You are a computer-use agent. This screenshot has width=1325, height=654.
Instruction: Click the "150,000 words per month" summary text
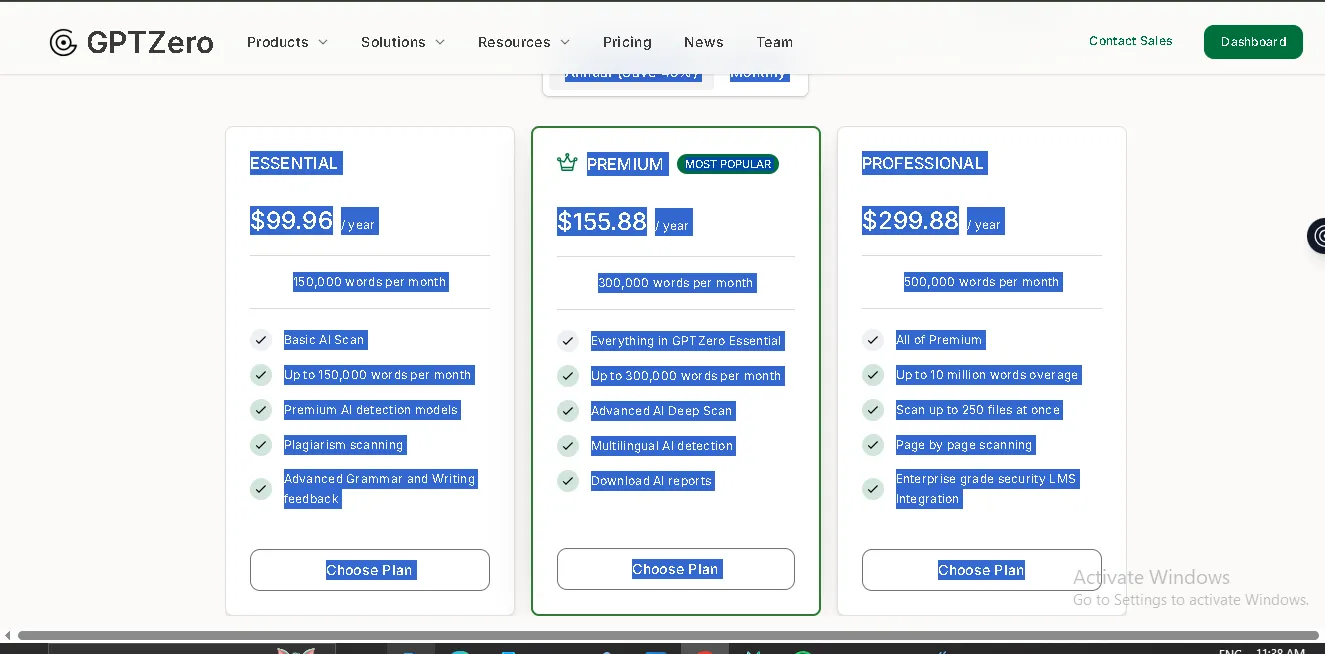tap(370, 282)
